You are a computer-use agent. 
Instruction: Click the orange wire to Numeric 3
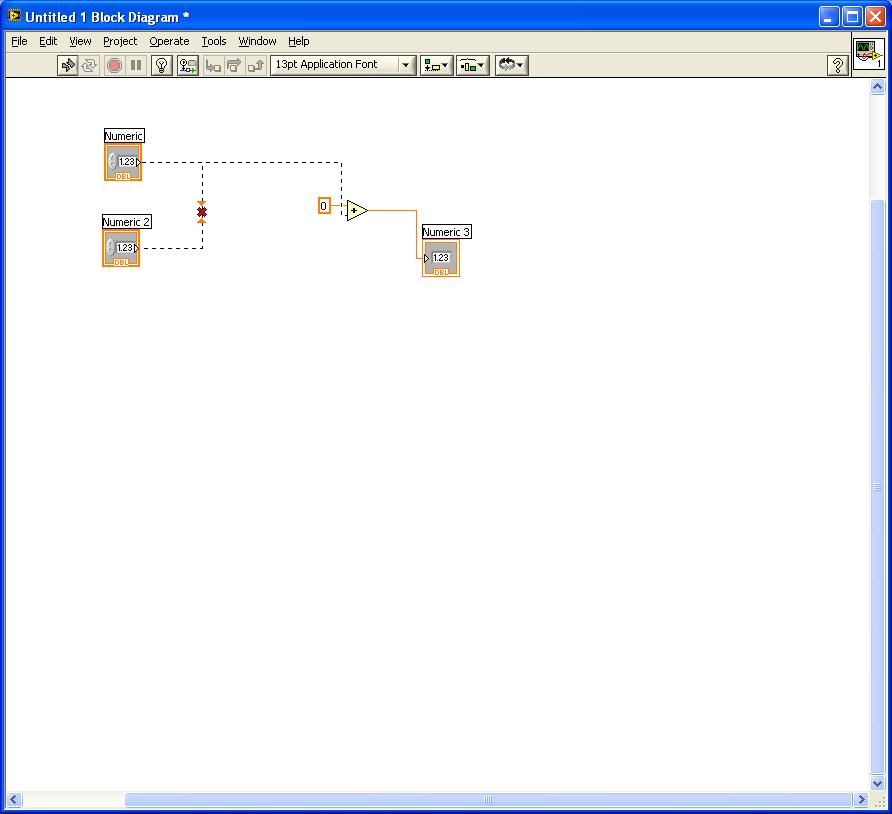coord(416,233)
